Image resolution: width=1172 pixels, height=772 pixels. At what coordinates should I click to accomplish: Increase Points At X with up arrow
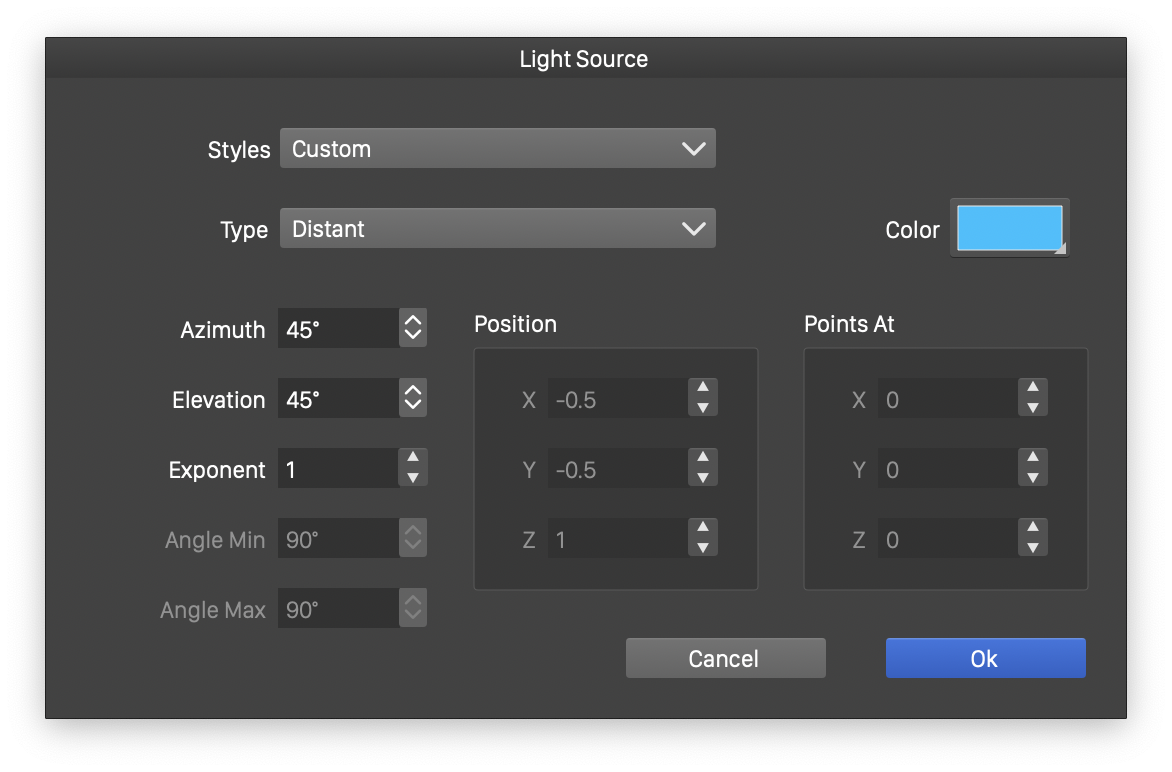(x=1033, y=389)
